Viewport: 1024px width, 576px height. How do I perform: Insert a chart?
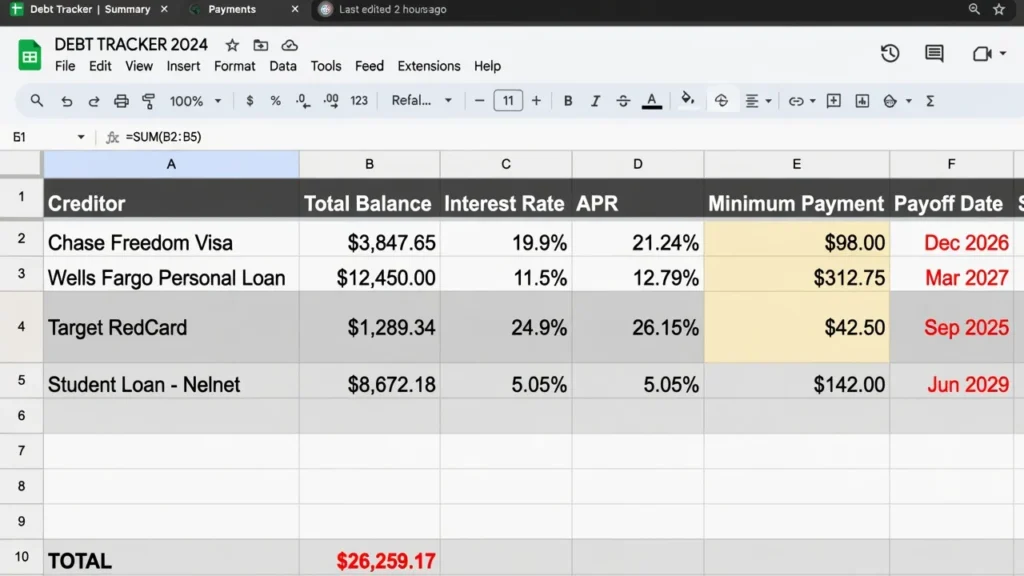(x=862, y=101)
